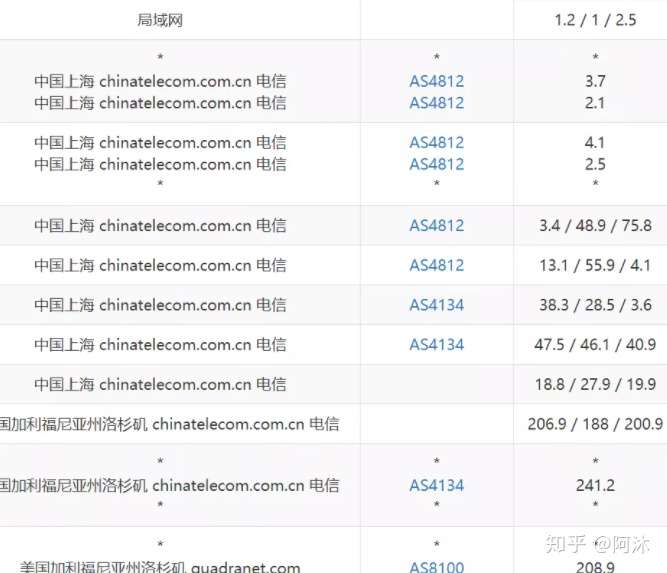This screenshot has height=573, width=667.
Task: Select the latency value 208.9
Action: (595, 567)
